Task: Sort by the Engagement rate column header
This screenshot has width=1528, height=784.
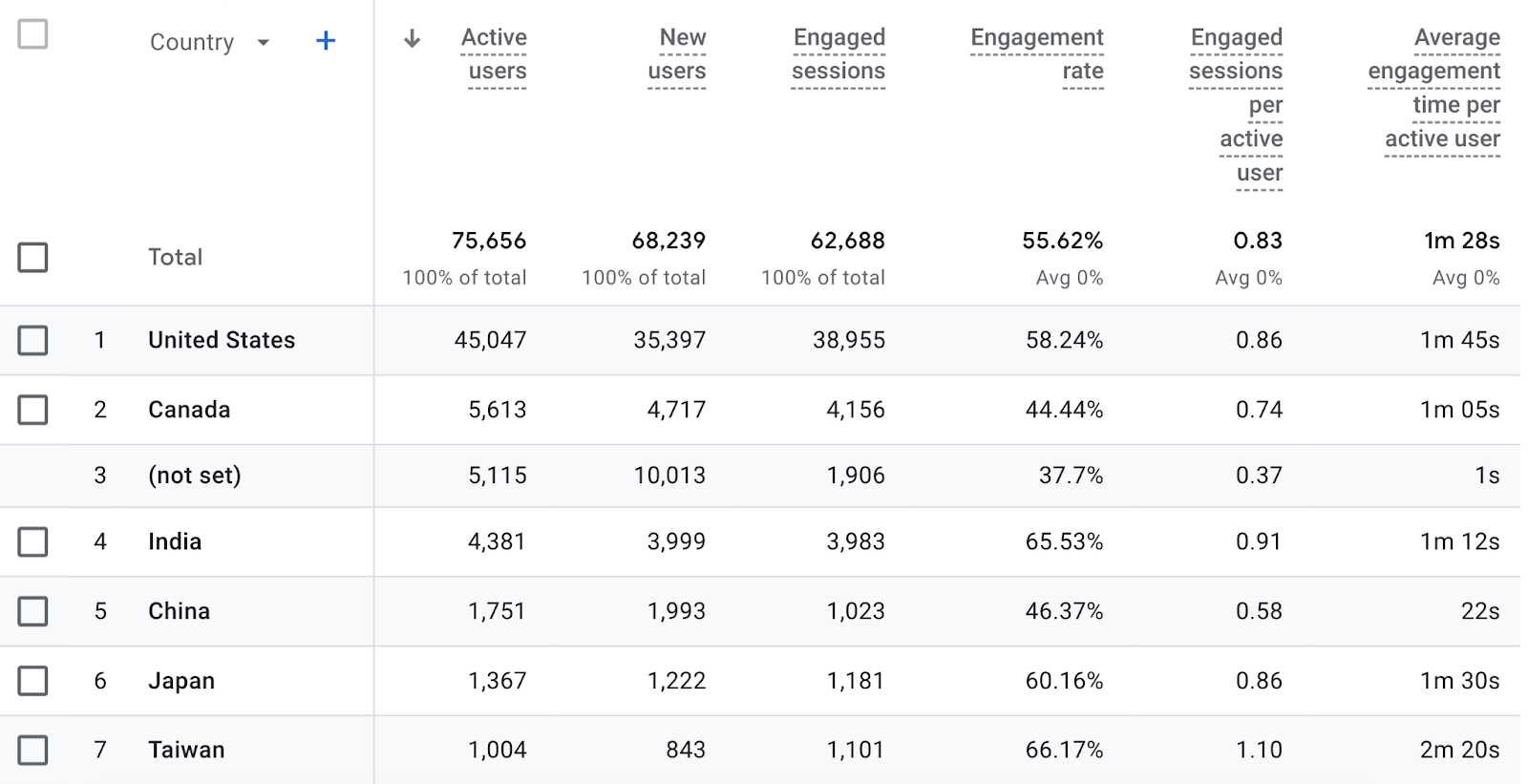Action: [1037, 53]
